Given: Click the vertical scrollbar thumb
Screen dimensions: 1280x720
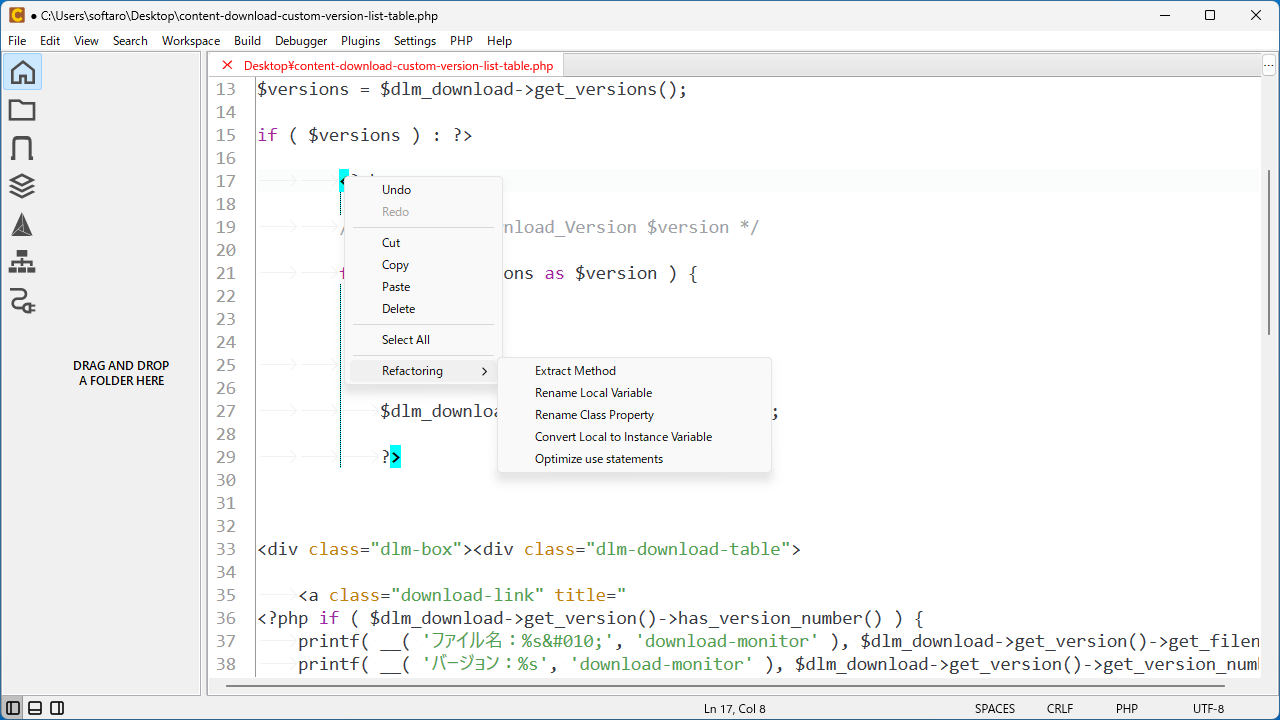Looking at the screenshot, I should [1270, 250].
